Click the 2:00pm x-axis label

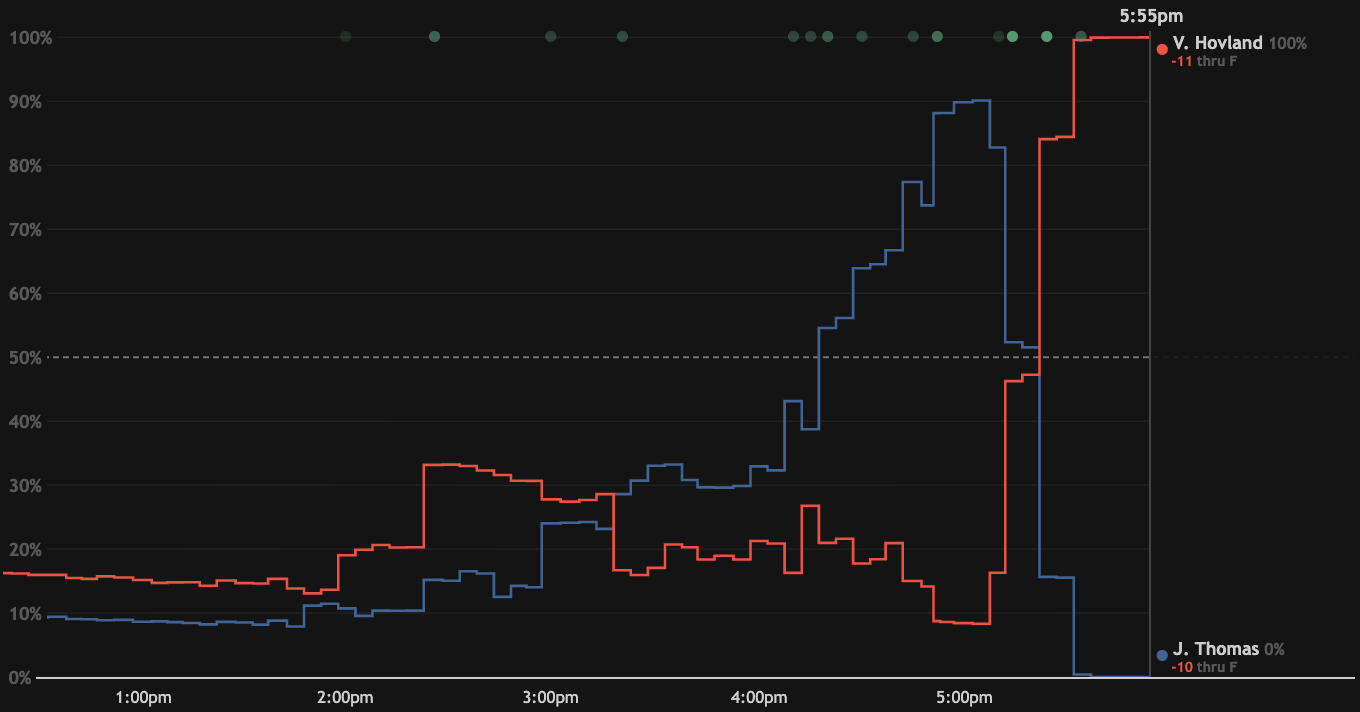(345, 696)
